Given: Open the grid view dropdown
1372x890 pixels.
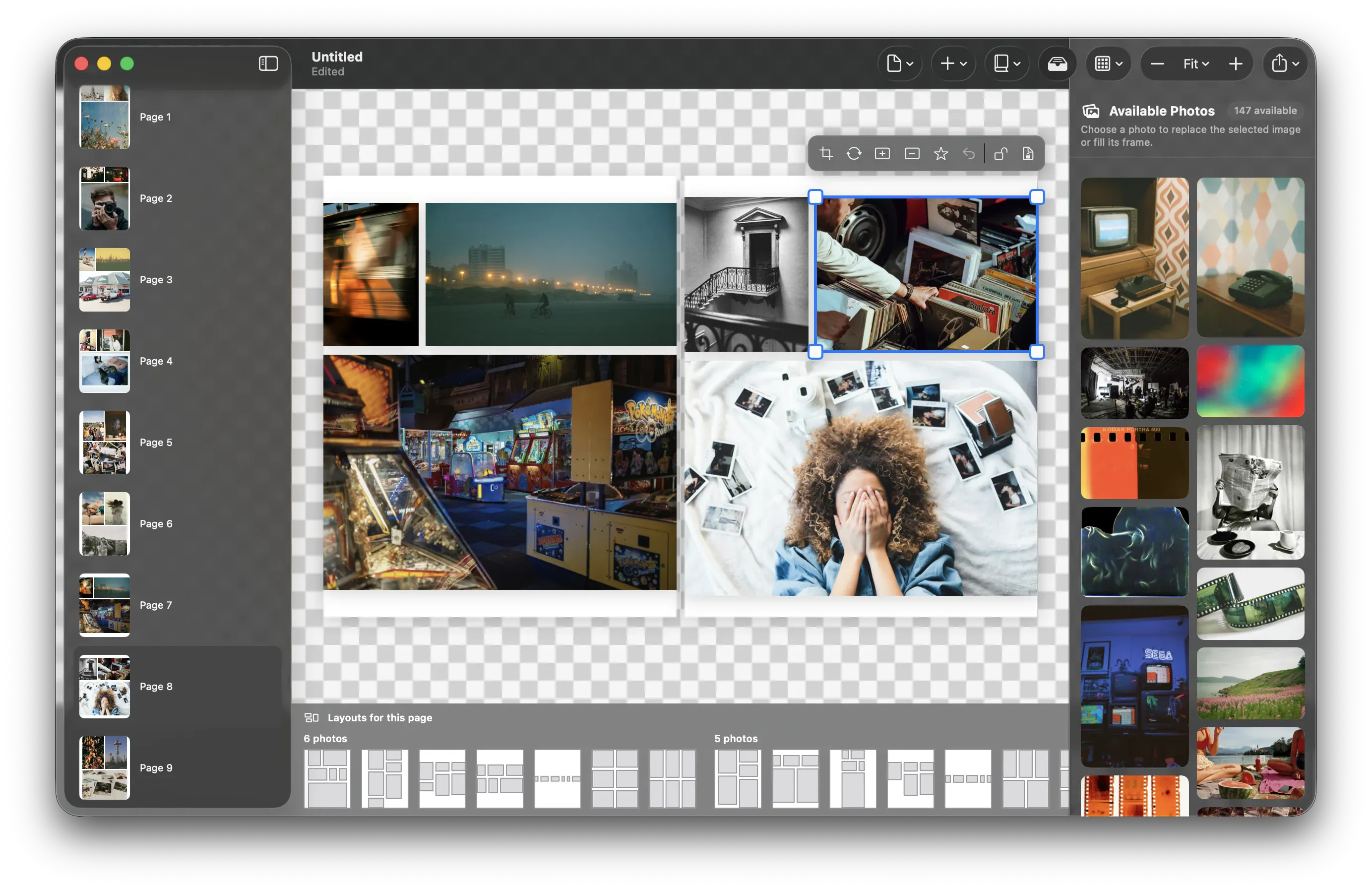Looking at the screenshot, I should 1108,64.
